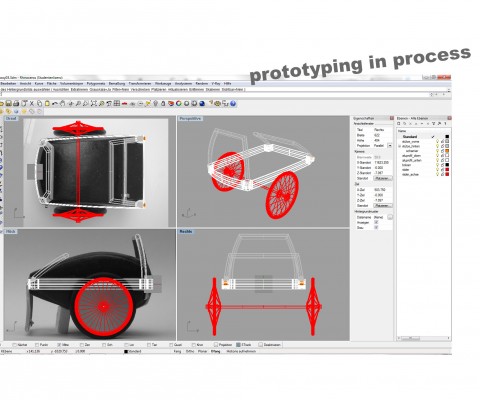This screenshot has height=400, width=480.
Task: Click the Platzieren button under Kamera
Action: (x=383, y=178)
